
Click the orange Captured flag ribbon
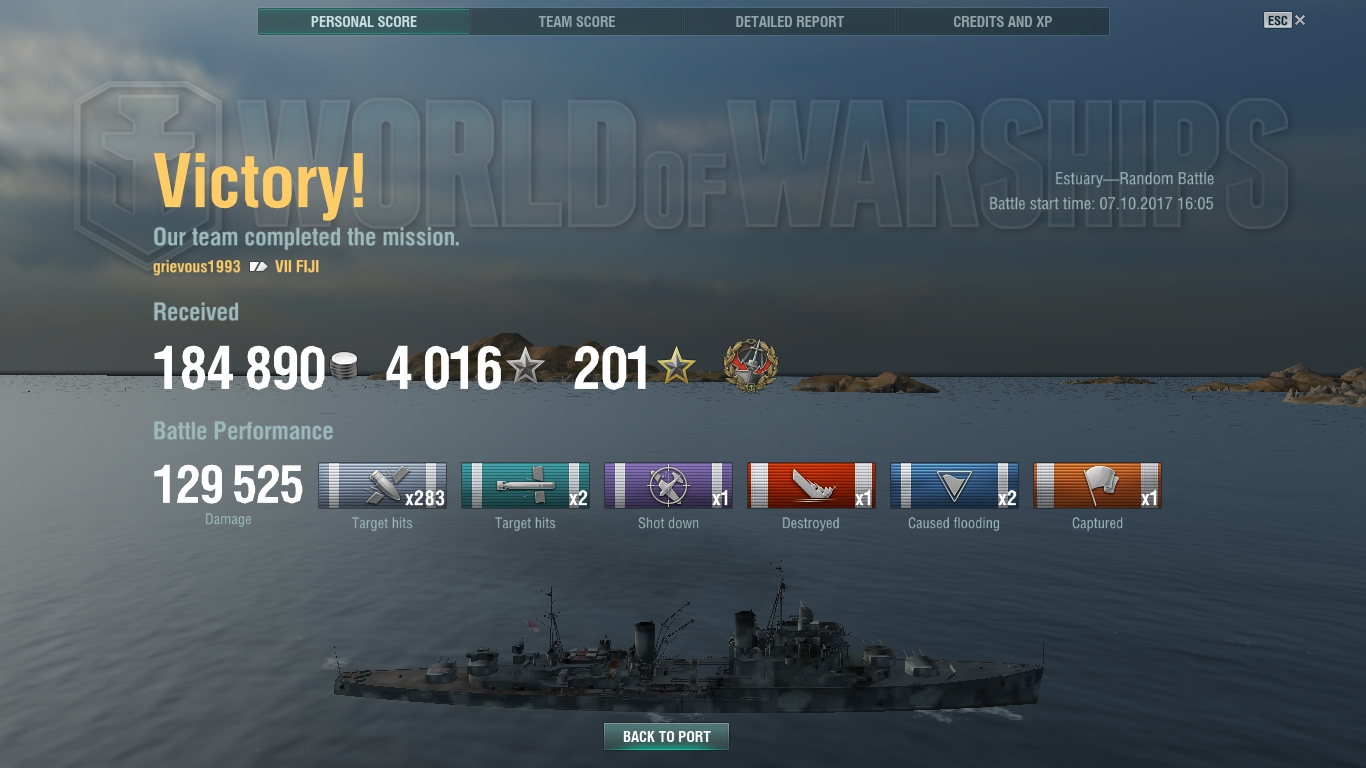click(x=1097, y=485)
